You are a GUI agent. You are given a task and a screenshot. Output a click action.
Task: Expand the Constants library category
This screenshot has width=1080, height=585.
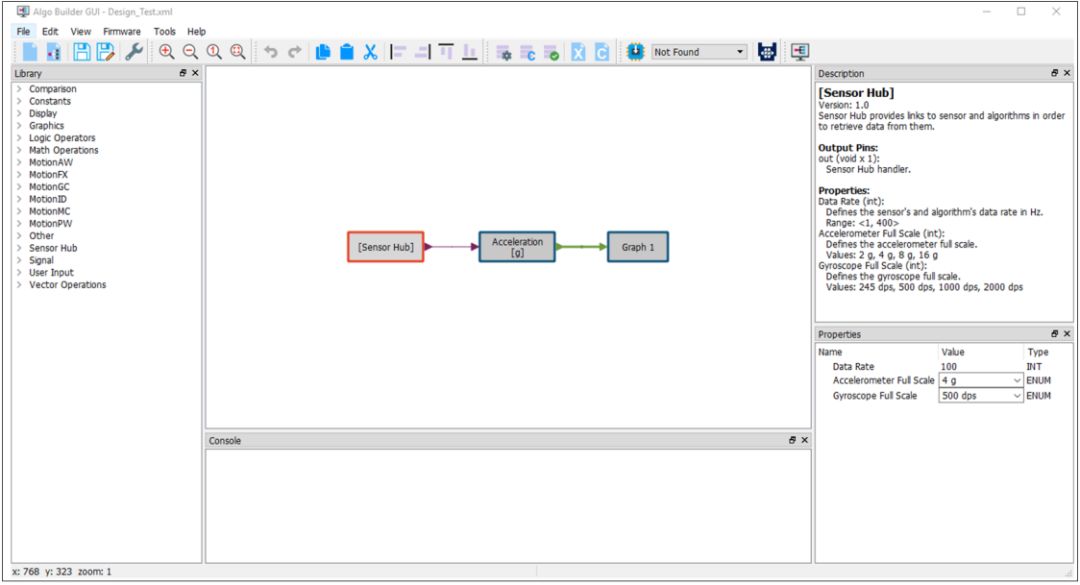(x=19, y=101)
